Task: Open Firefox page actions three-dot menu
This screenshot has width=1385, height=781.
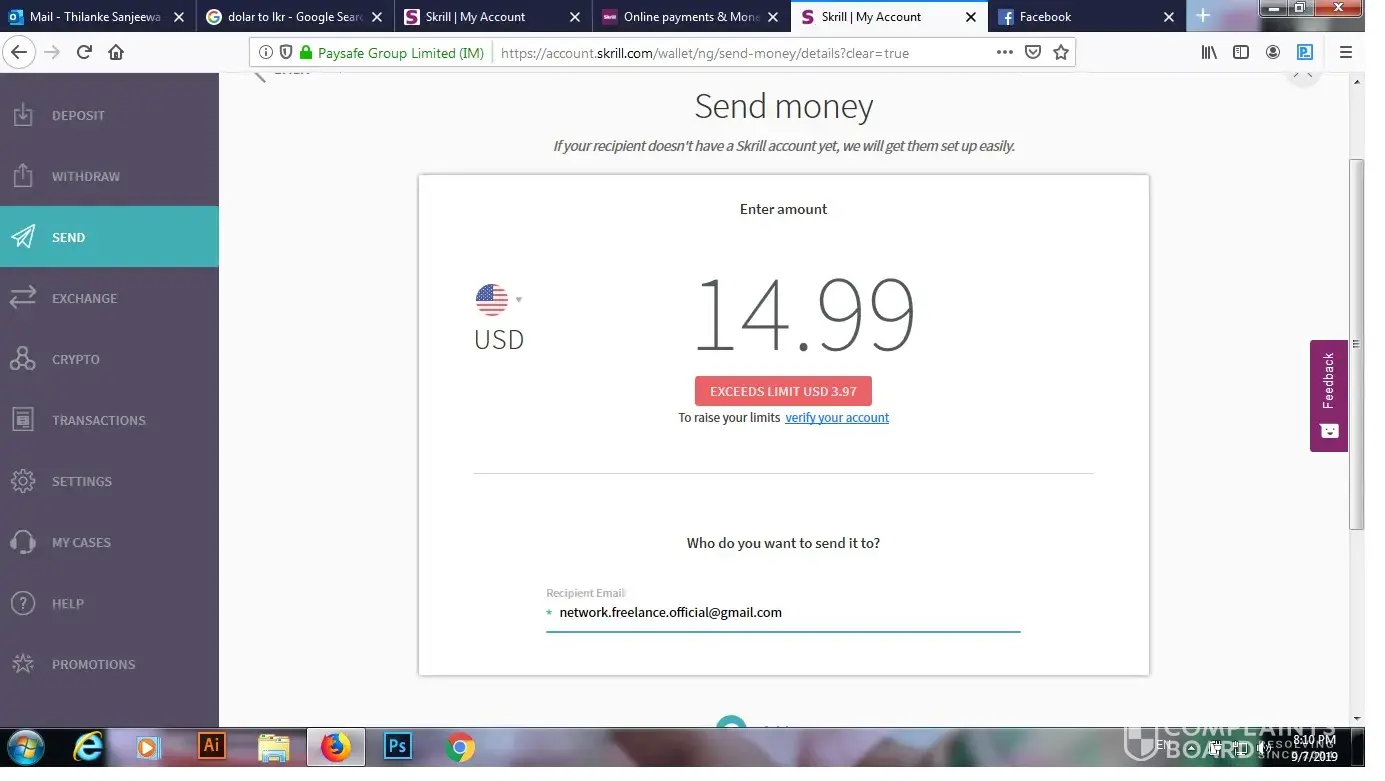Action: coord(1005,52)
